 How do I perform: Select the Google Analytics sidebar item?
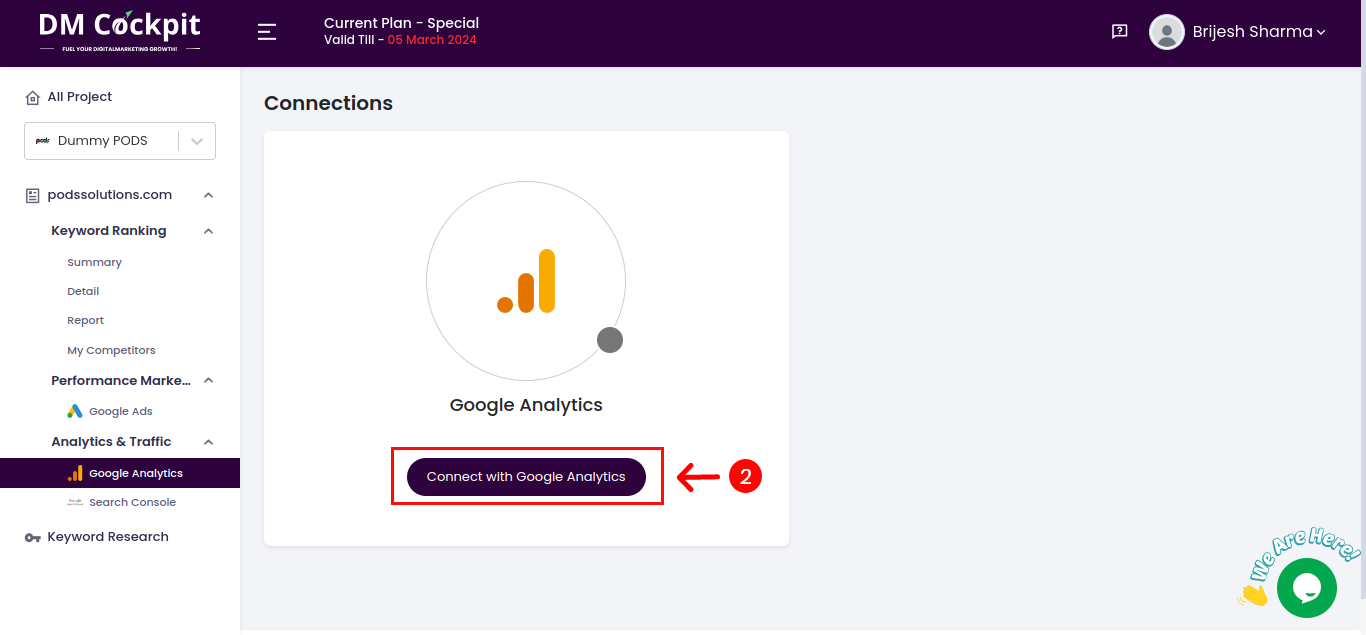click(x=136, y=472)
